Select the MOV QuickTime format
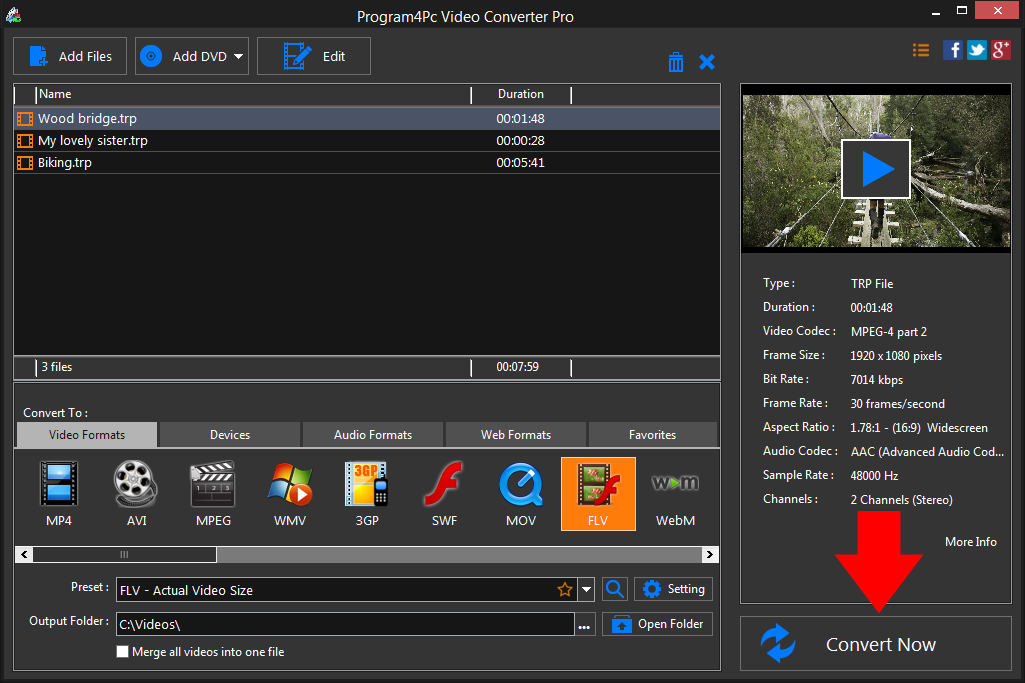 point(521,493)
